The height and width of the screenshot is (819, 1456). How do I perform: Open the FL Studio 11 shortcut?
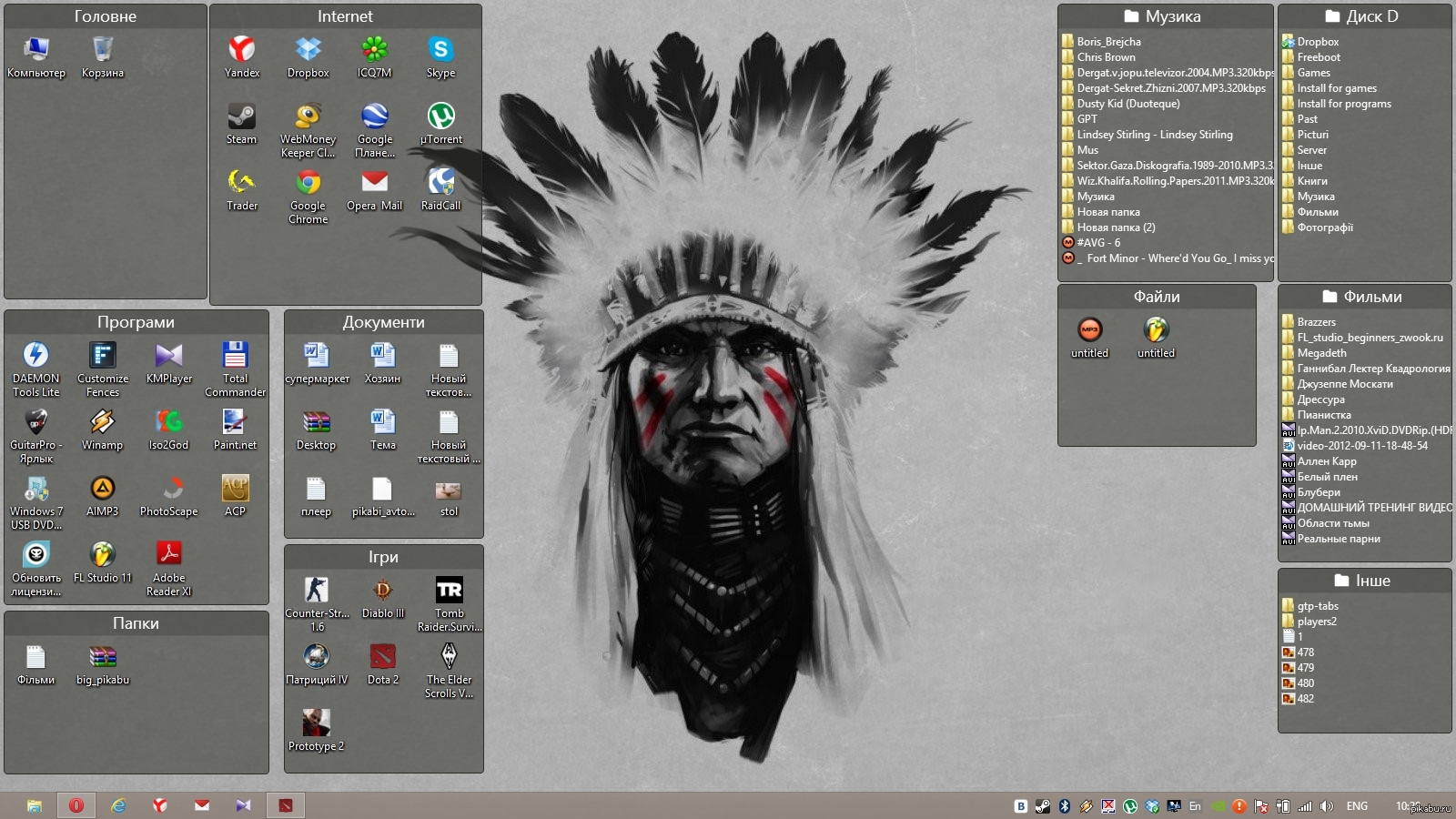pos(103,555)
